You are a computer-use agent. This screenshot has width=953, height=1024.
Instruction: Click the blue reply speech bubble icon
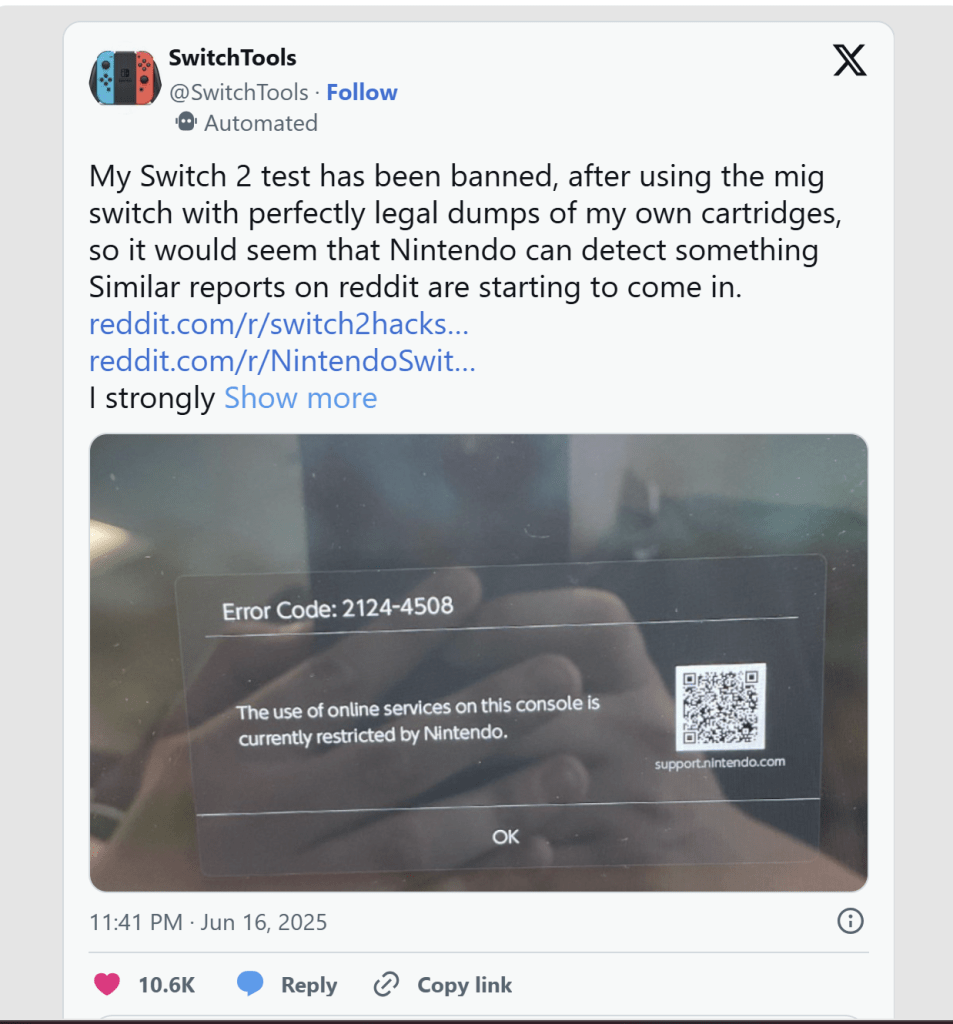click(250, 985)
